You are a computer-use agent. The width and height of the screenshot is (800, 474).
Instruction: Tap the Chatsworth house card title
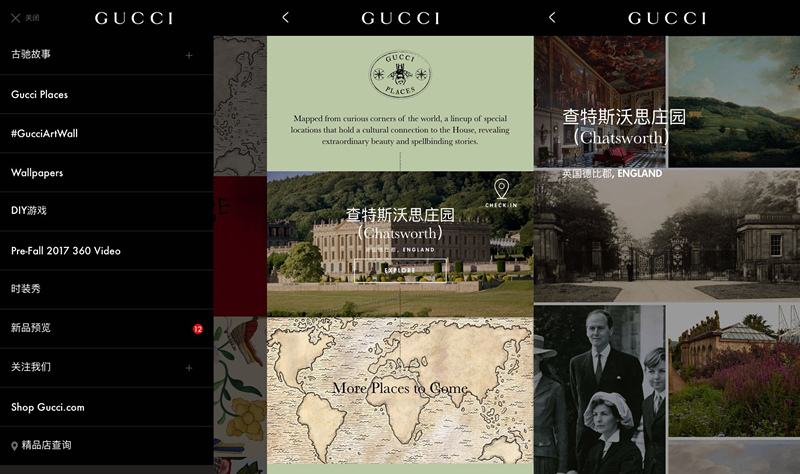point(400,223)
